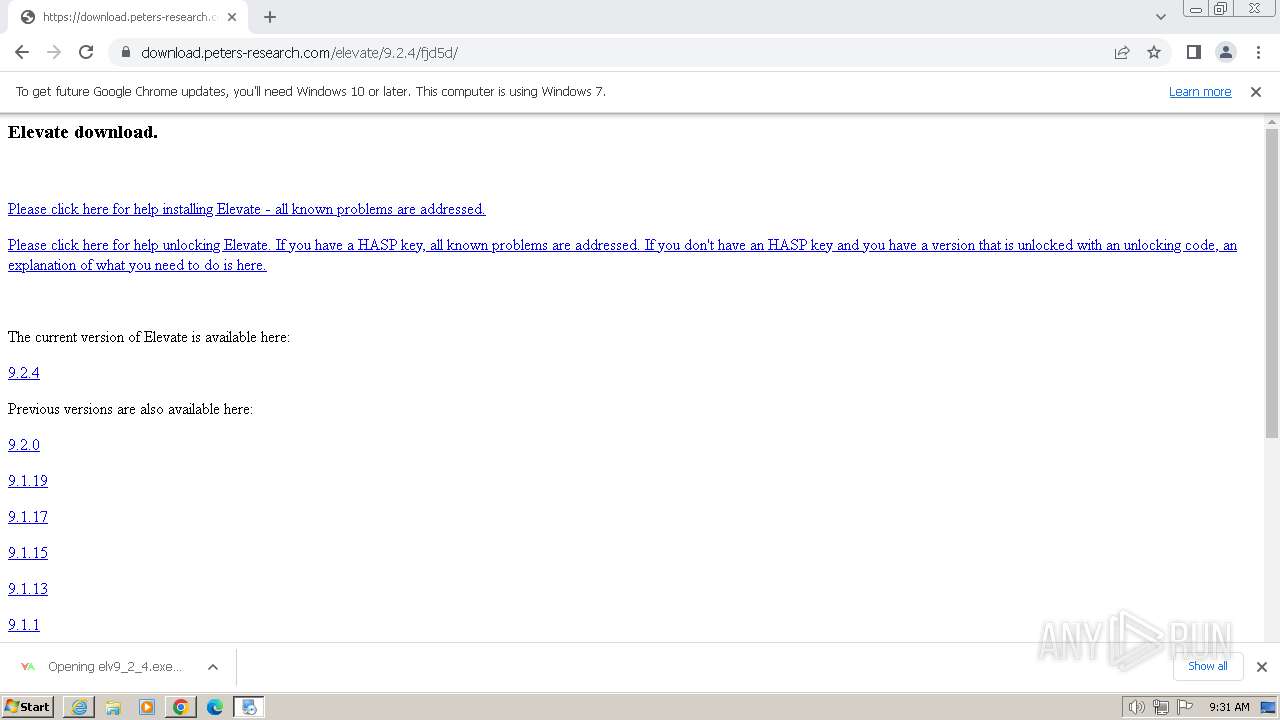
Task: Share this page icon in address bar
Action: pyautogui.click(x=1122, y=52)
